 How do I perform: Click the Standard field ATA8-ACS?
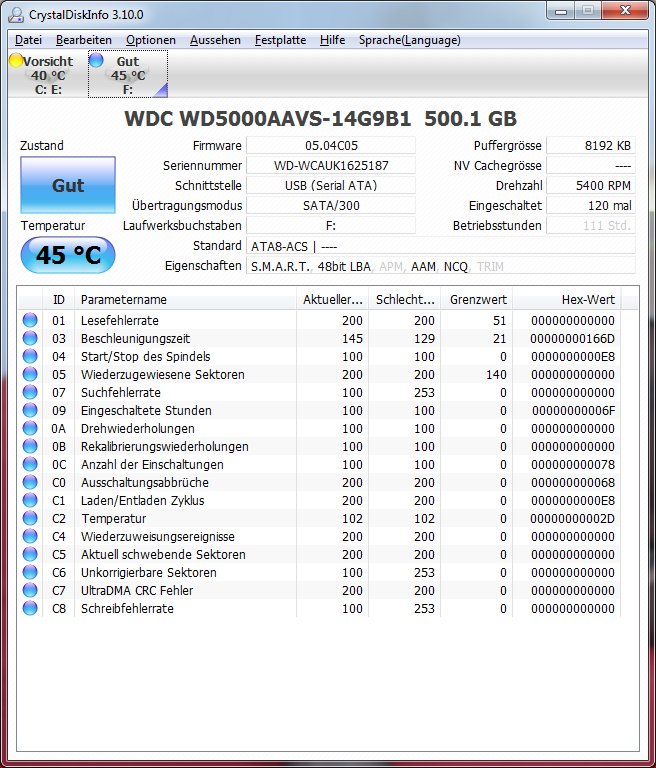441,246
